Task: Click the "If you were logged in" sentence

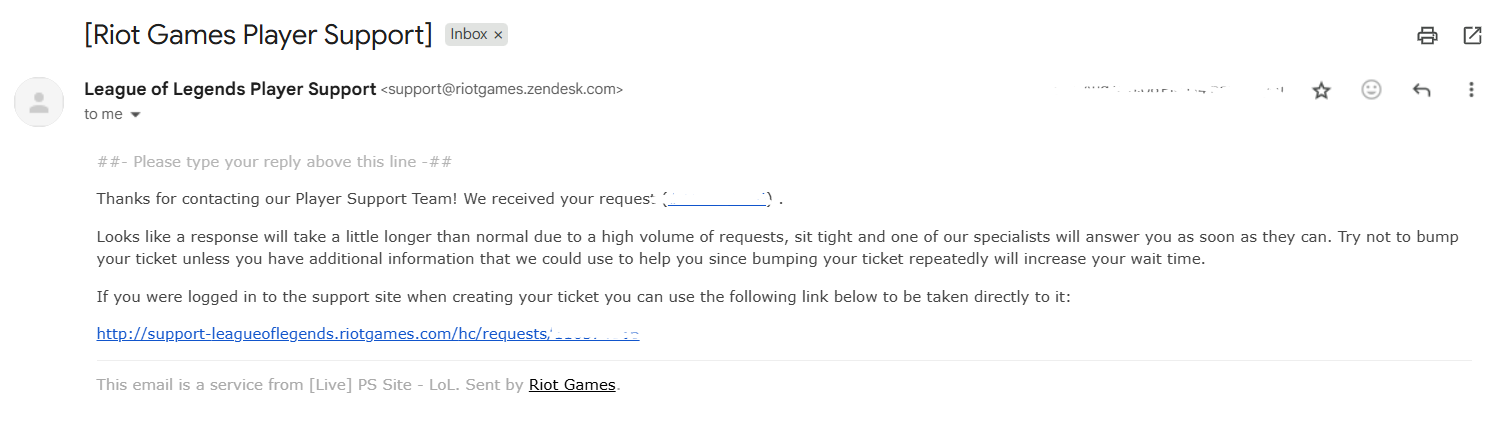Action: click(x=583, y=297)
